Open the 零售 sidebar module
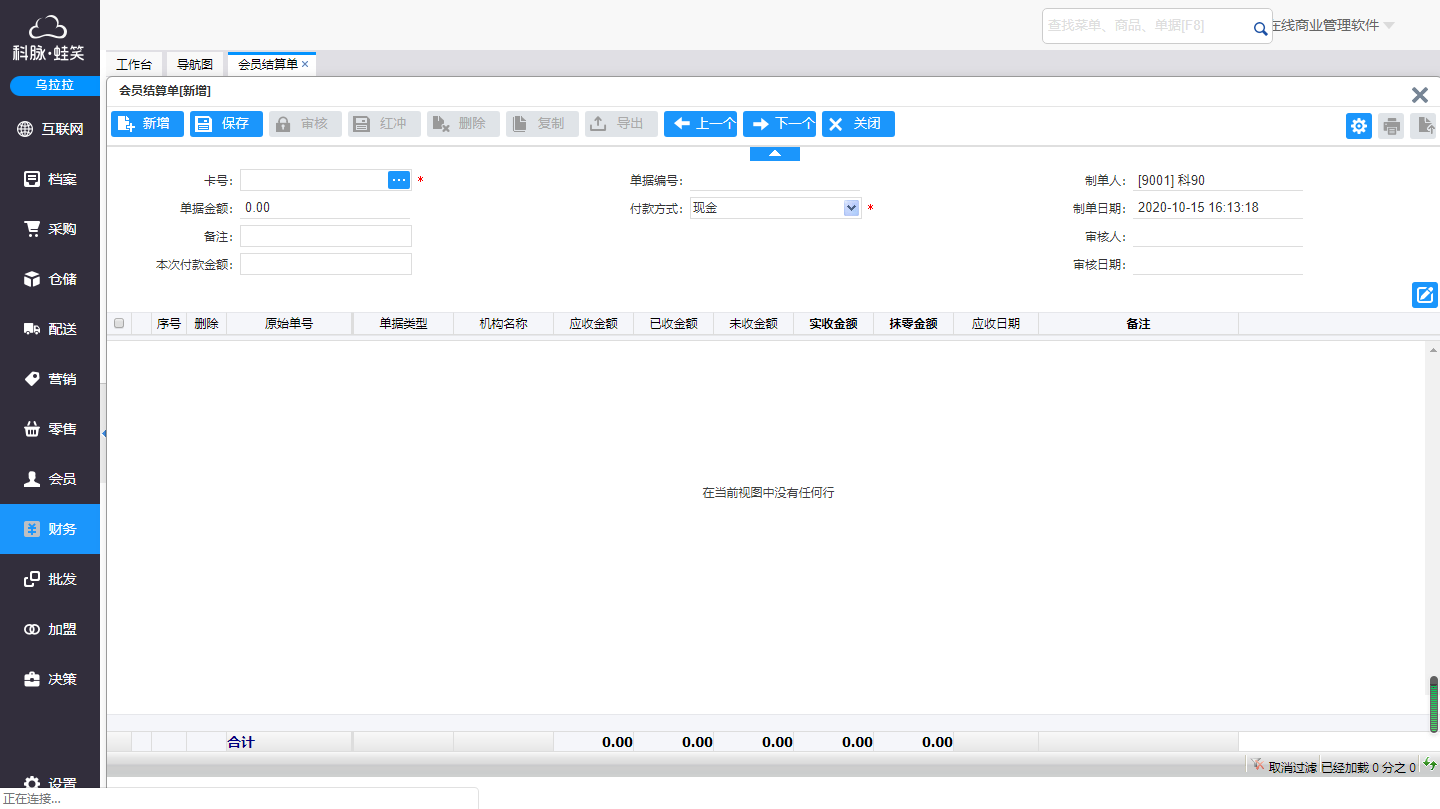The width and height of the screenshot is (1440, 809). (50, 429)
